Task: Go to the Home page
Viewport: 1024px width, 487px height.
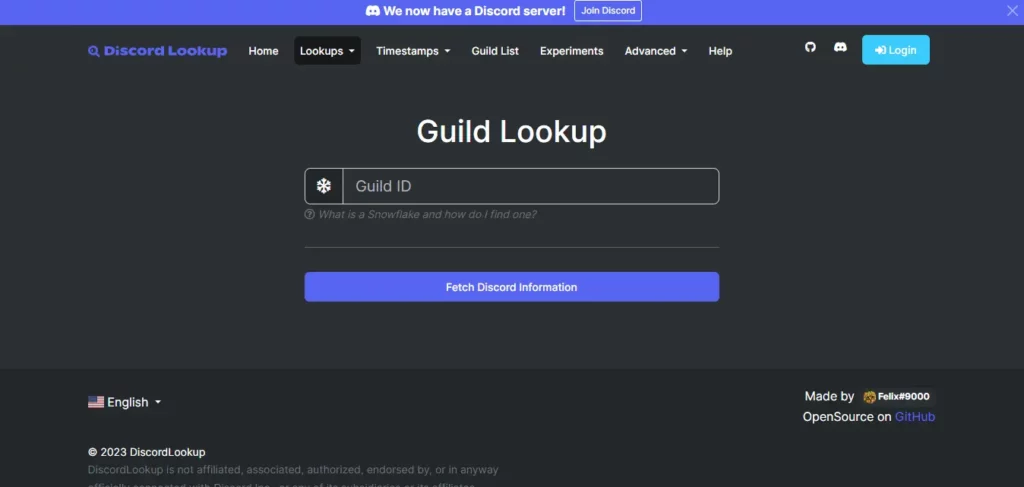Action: (263, 51)
